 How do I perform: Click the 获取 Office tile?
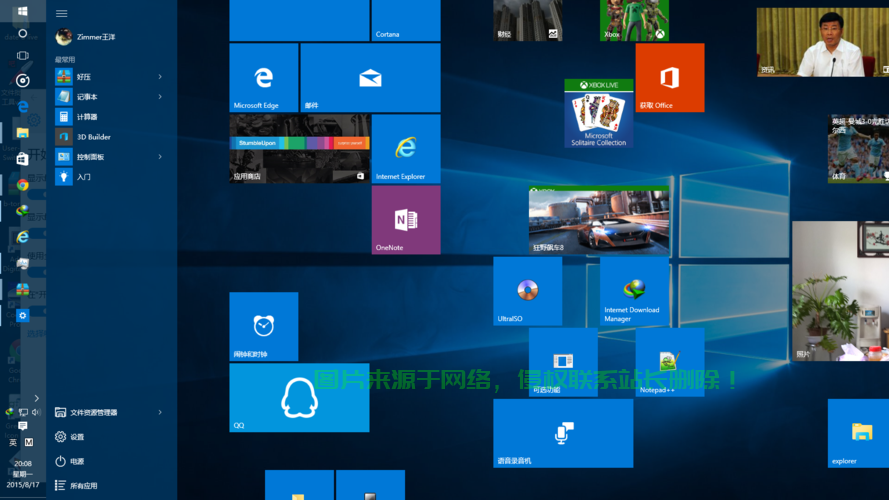pos(670,78)
